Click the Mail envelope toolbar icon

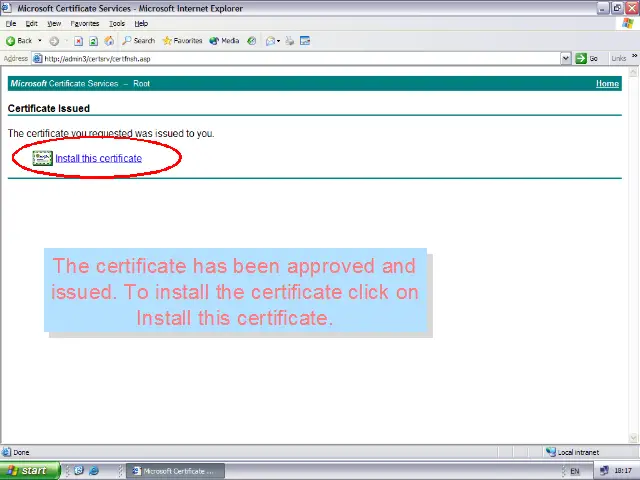(x=270, y=41)
